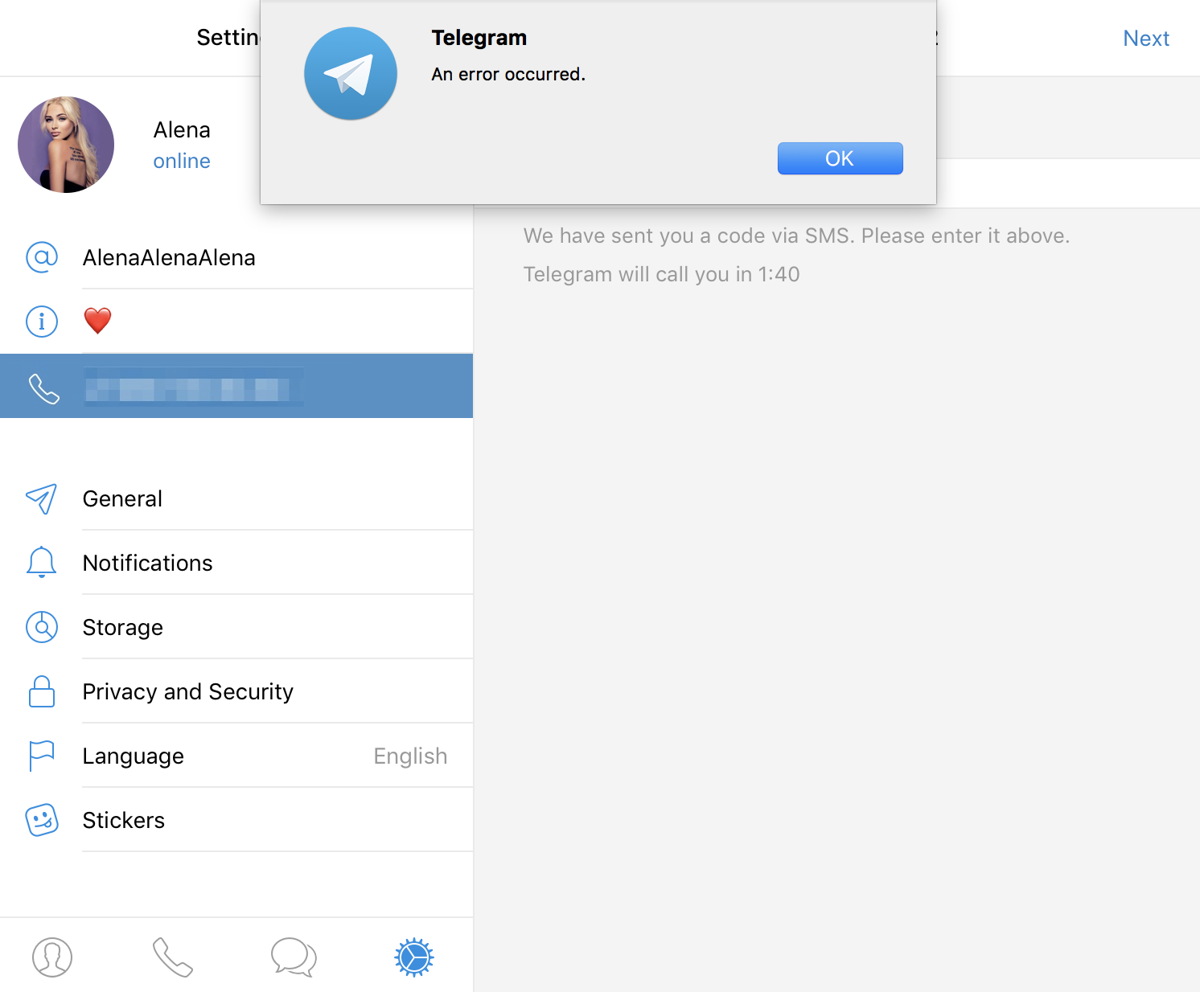Click the pie chart icon beside Storage

coord(41,627)
